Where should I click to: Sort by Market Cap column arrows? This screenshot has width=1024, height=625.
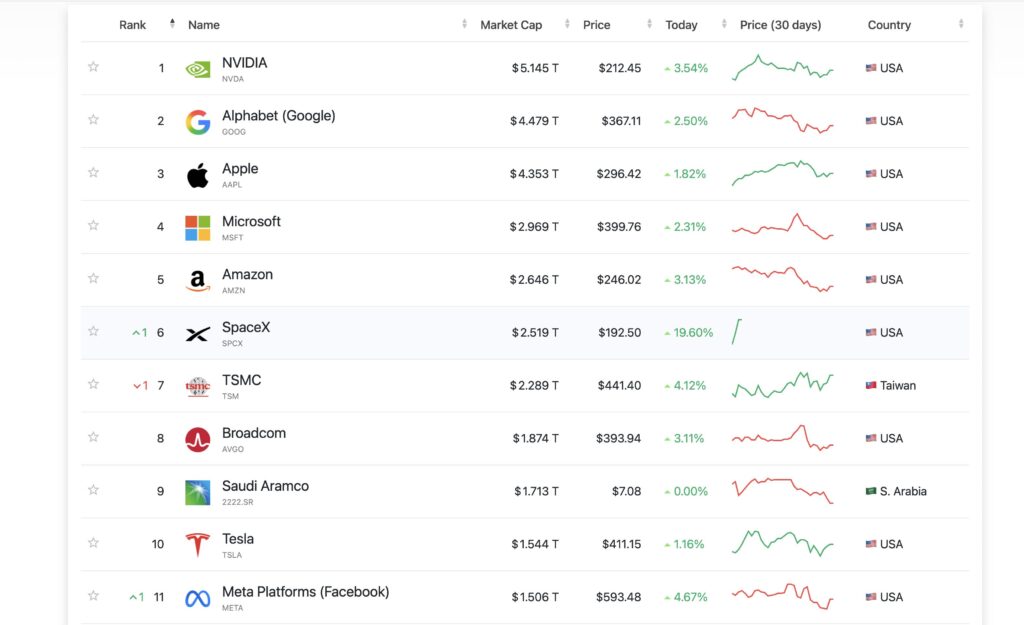(x=567, y=24)
